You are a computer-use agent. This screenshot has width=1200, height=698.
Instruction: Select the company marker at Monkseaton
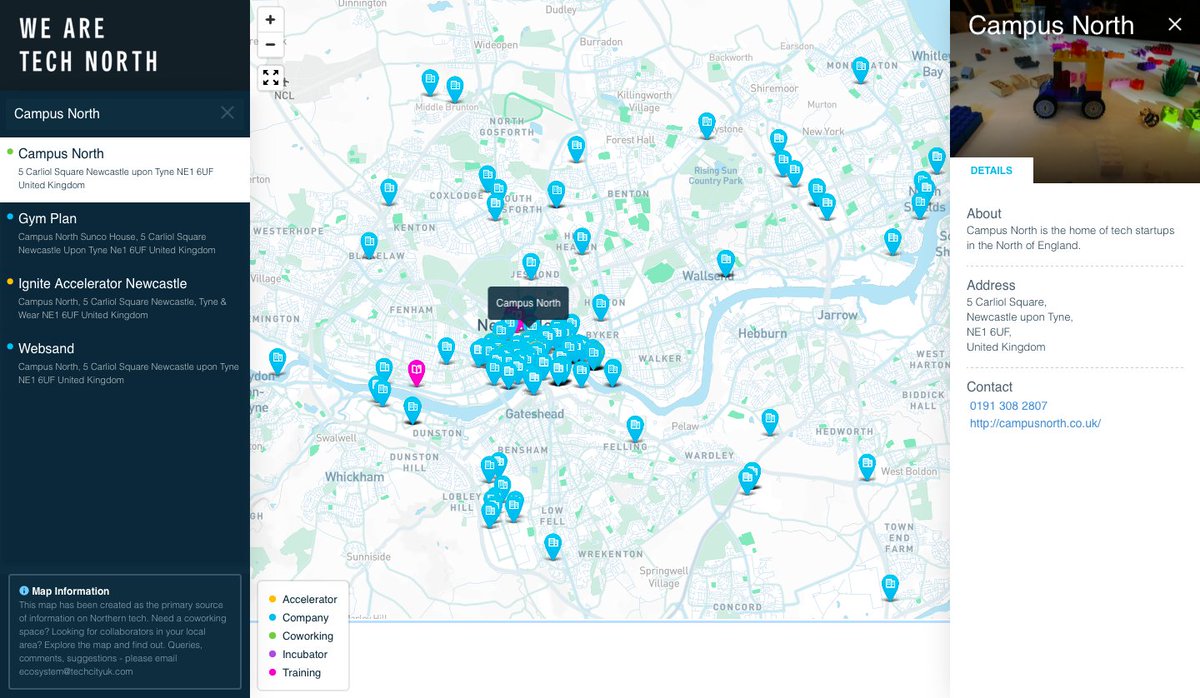(860, 70)
